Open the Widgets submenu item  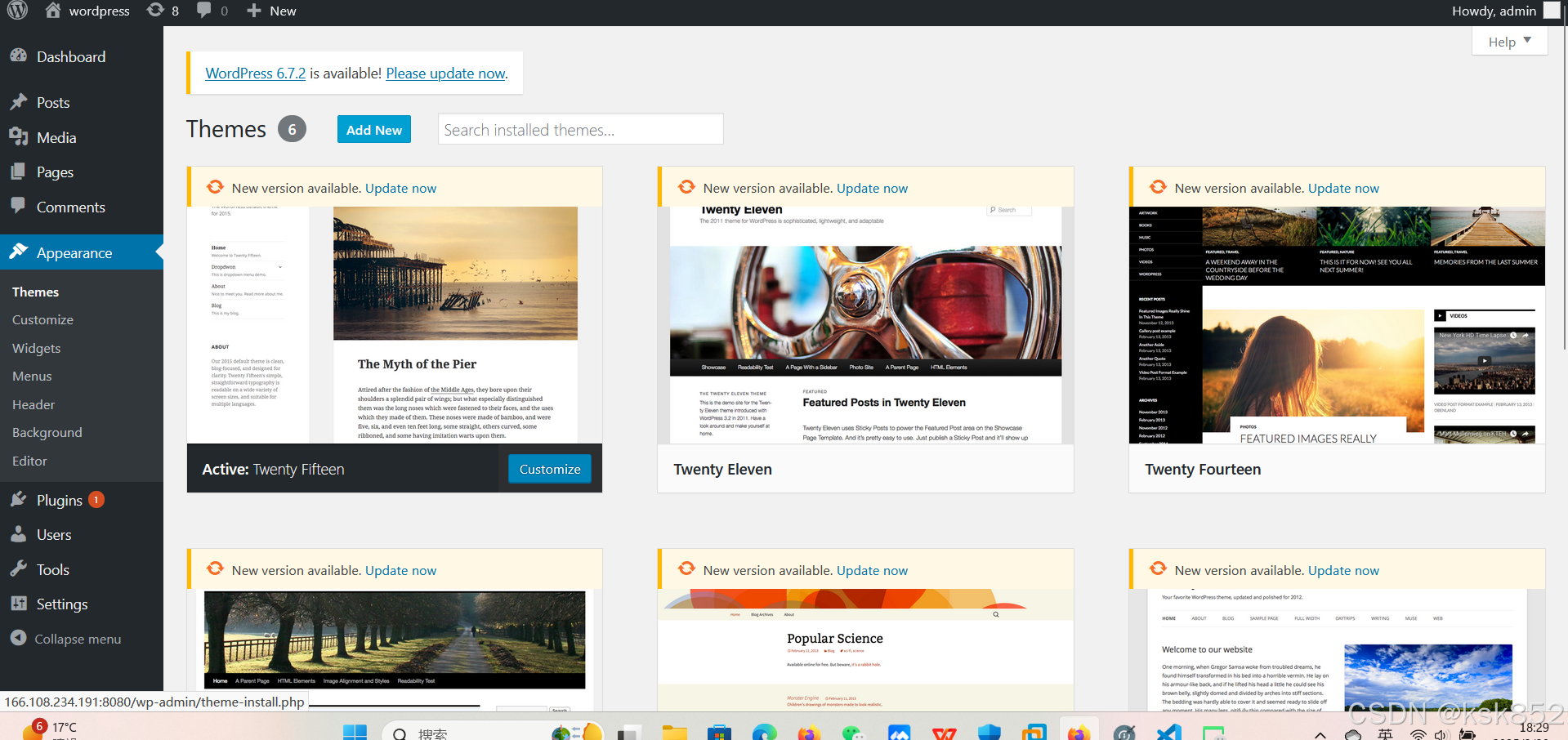pyautogui.click(x=37, y=348)
